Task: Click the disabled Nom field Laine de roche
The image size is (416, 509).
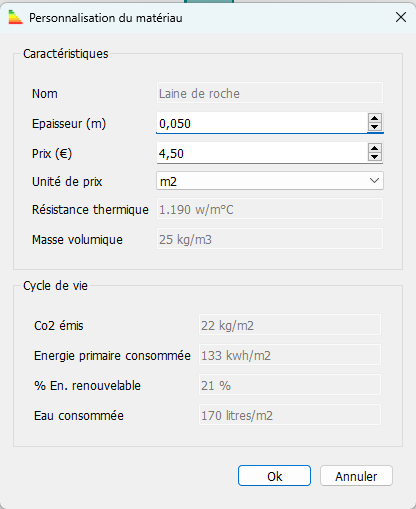Action: tap(270, 93)
